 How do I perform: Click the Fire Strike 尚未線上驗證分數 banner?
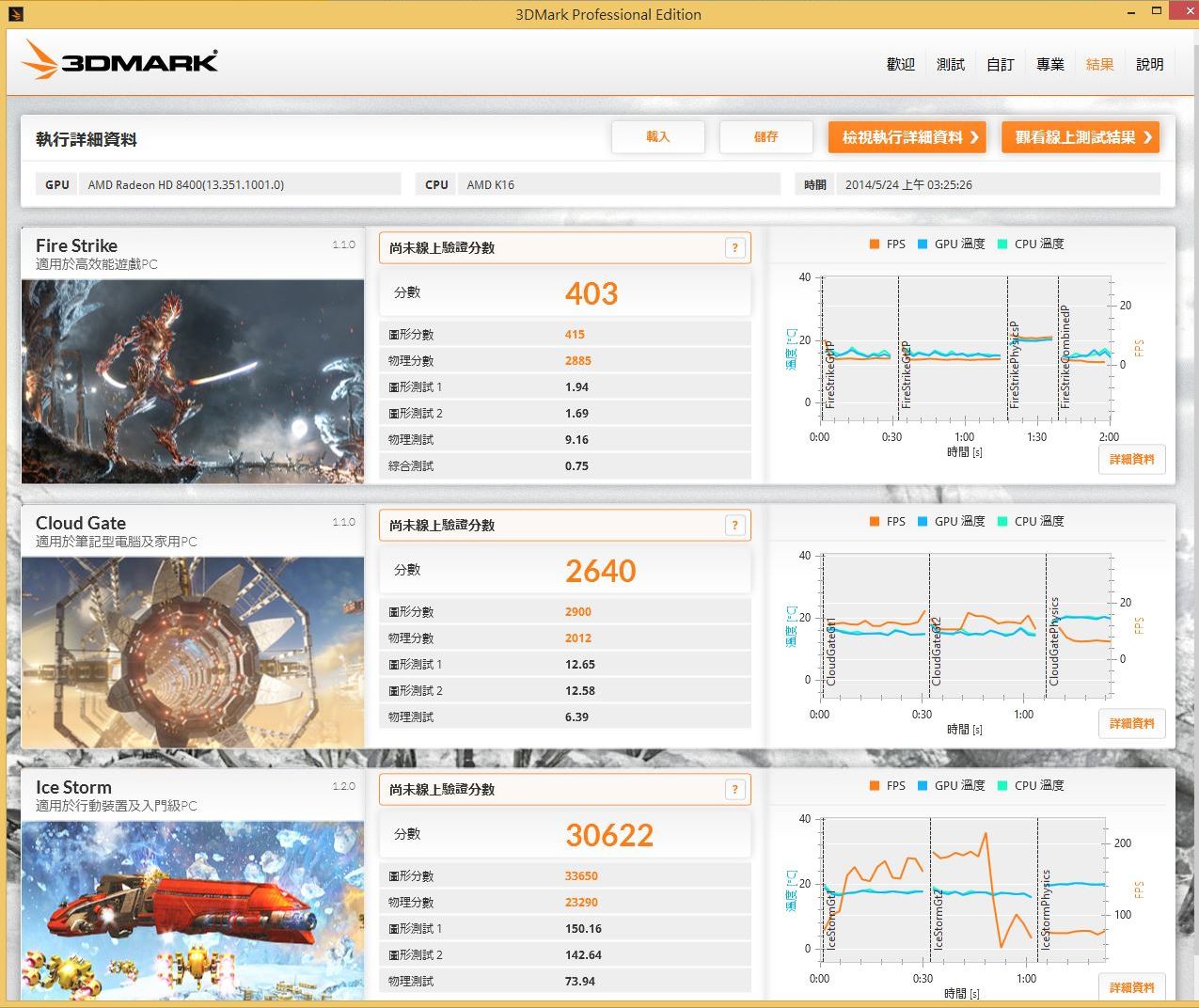pos(564,248)
